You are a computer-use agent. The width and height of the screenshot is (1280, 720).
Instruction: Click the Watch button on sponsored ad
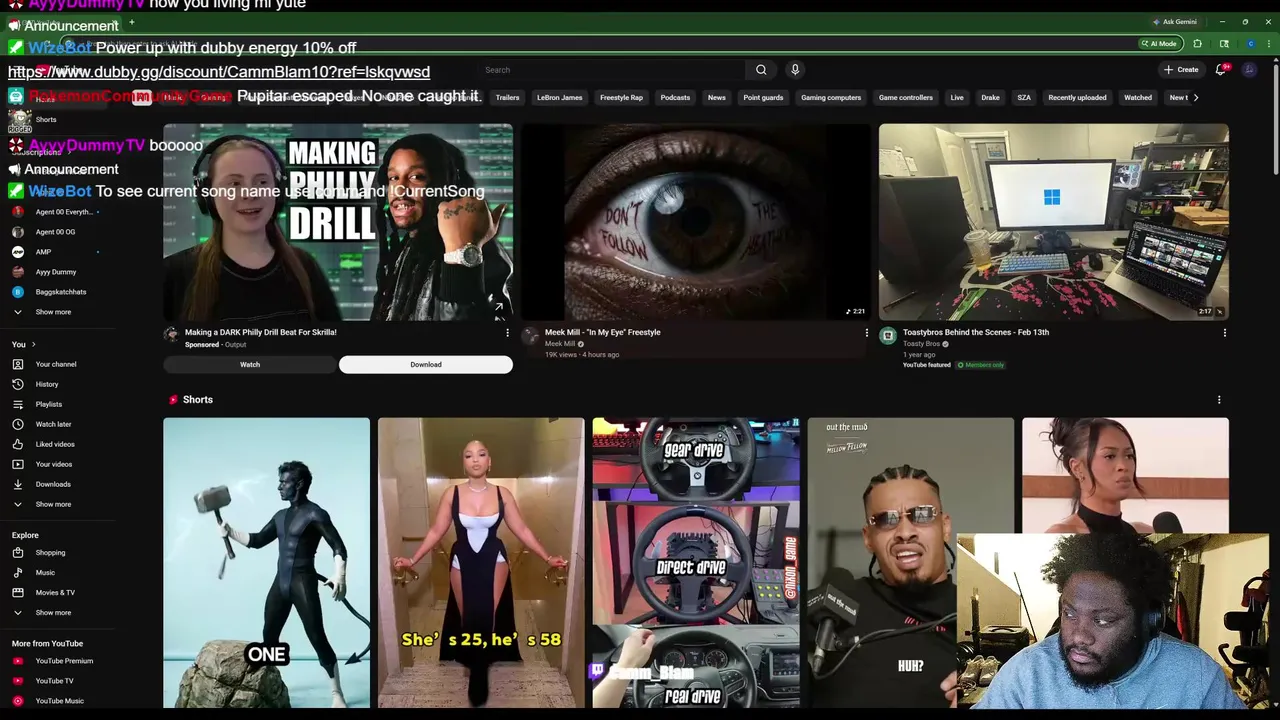point(250,365)
